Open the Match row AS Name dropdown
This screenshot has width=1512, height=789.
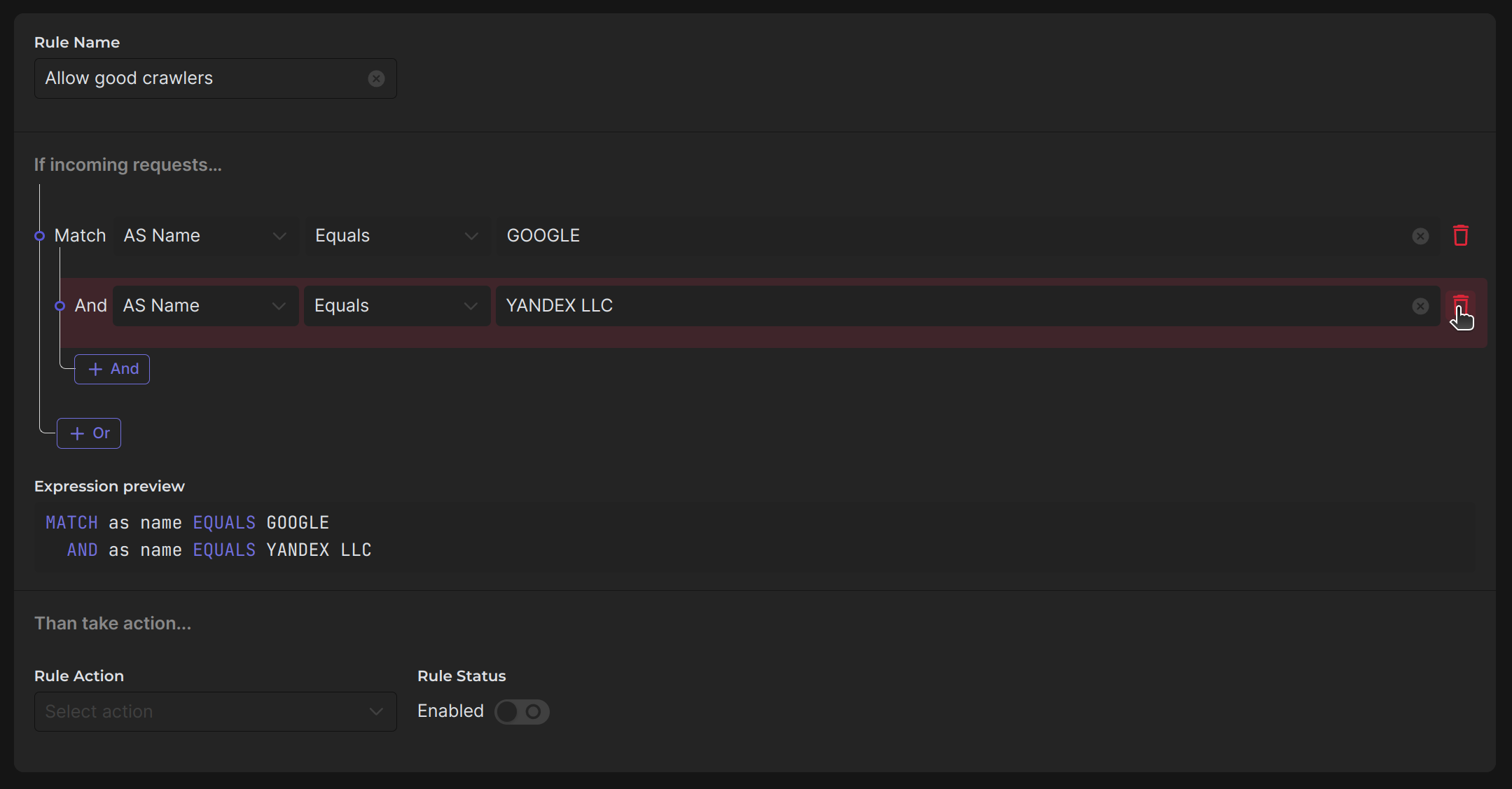click(x=205, y=236)
